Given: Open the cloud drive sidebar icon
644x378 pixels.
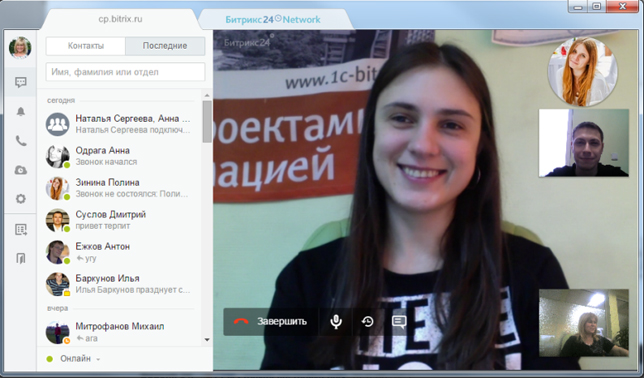Looking at the screenshot, I should click(21, 170).
